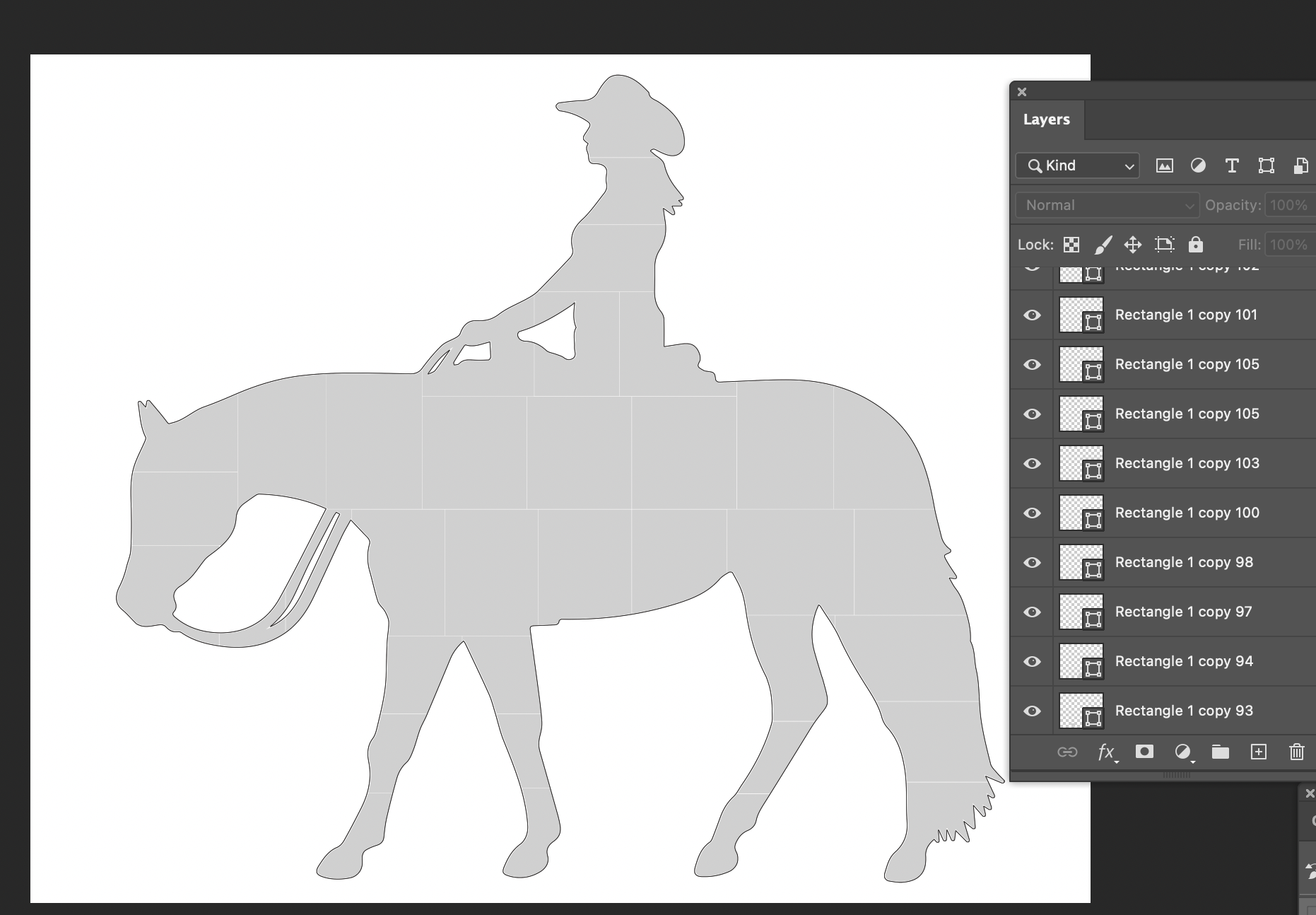Click the Opacity value field
Viewport: 1316px width, 915px height.
click(1291, 205)
